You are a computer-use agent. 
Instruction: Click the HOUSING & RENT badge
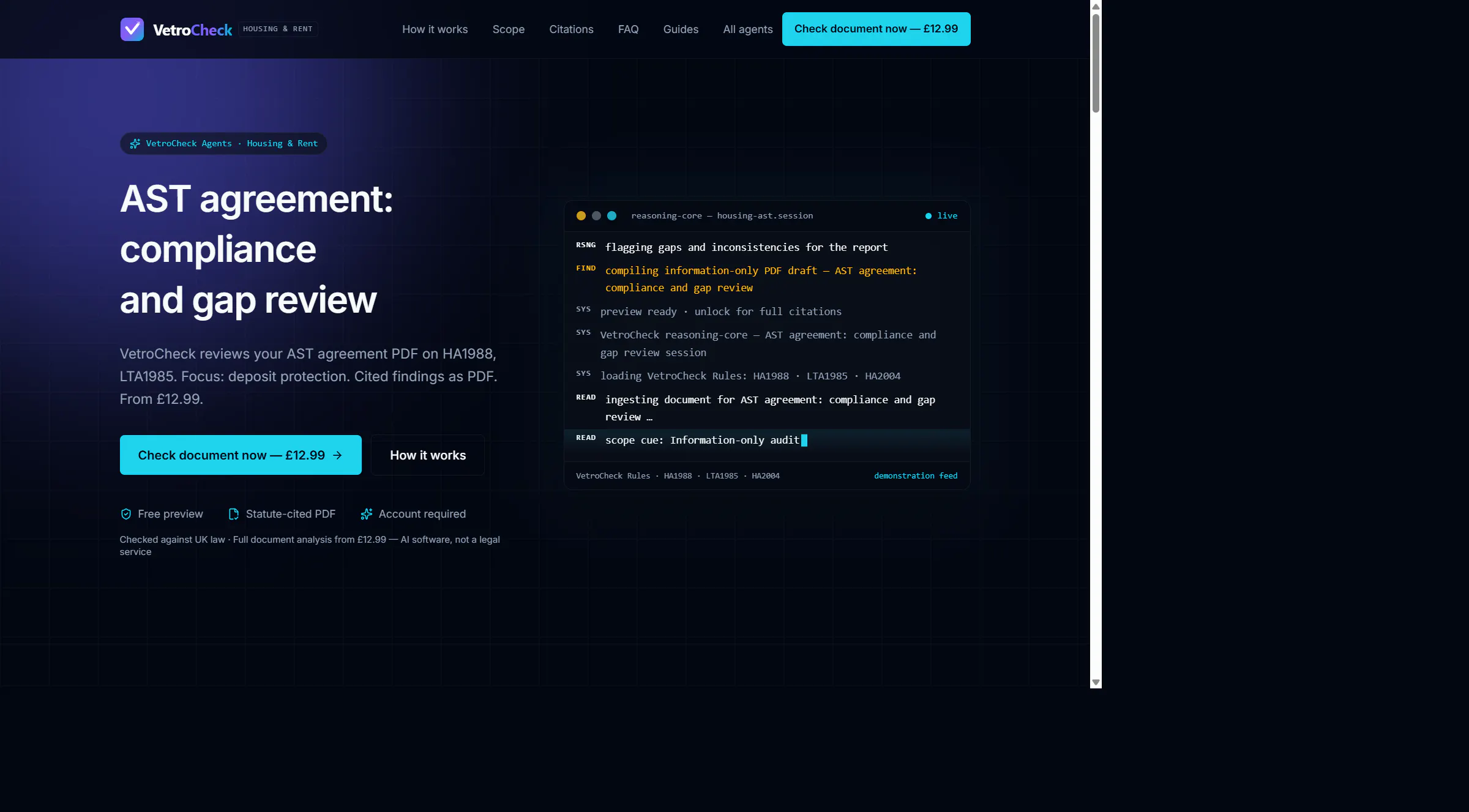[x=278, y=29]
